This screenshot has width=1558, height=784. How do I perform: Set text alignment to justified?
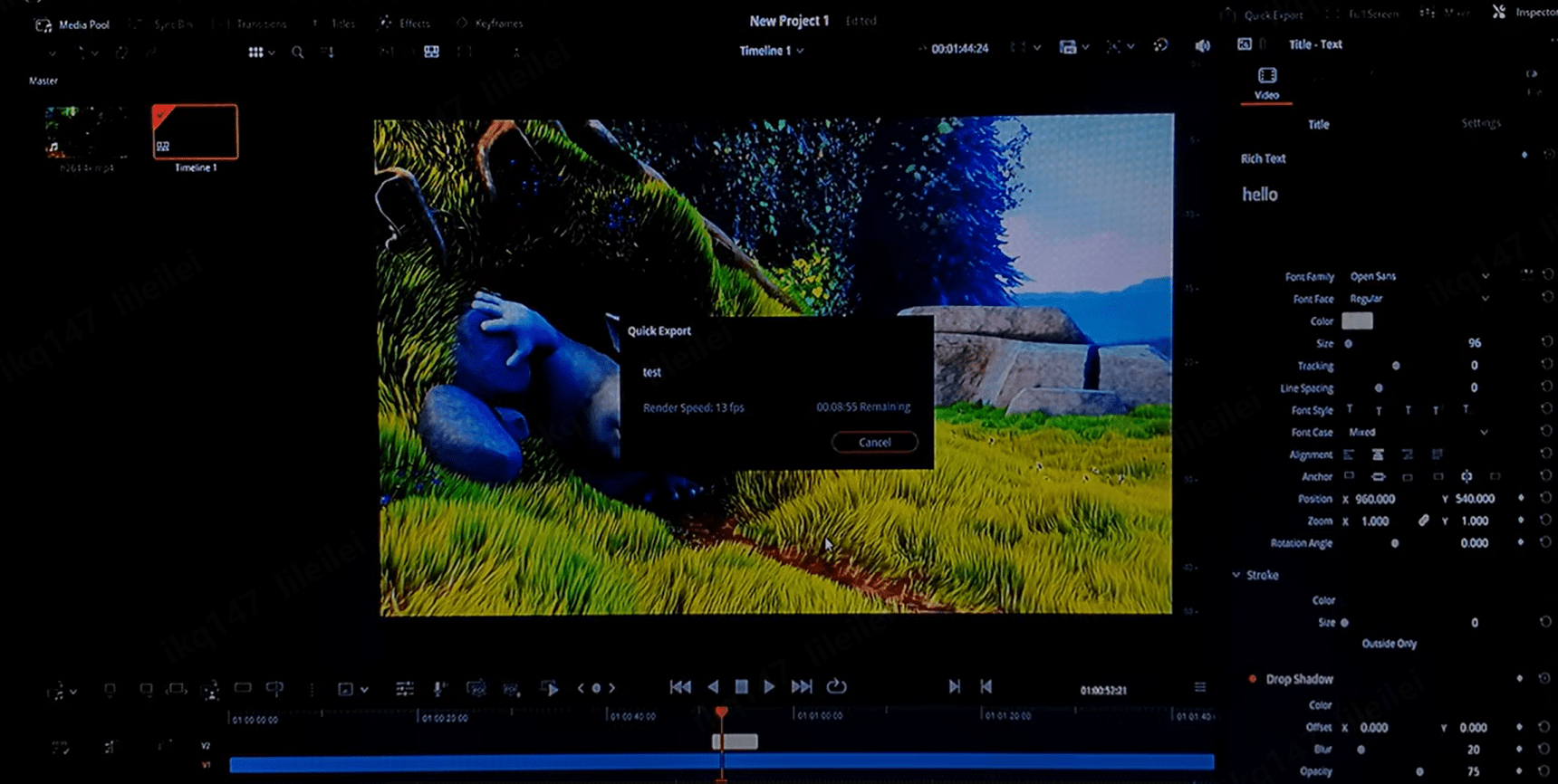pos(1437,454)
